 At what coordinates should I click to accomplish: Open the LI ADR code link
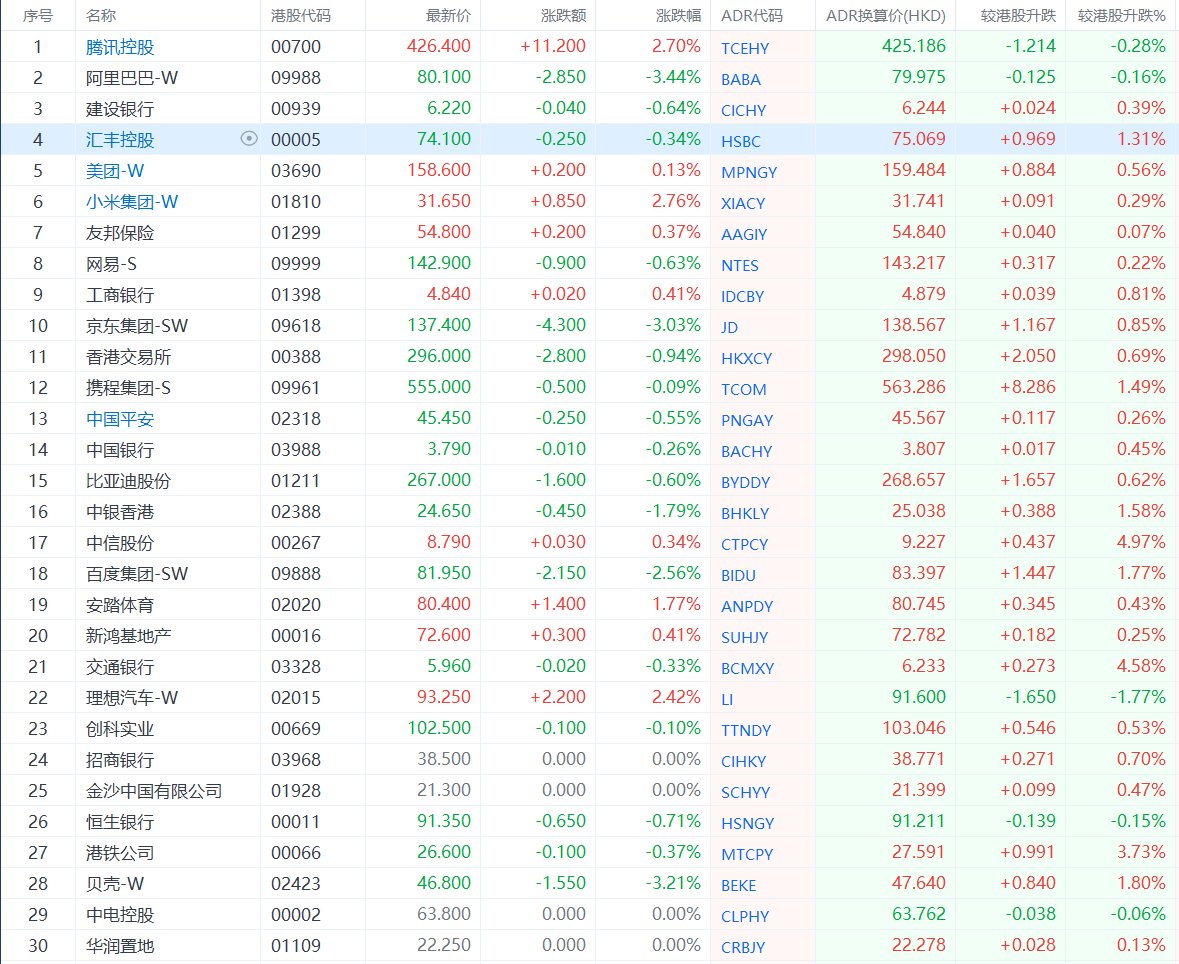pyautogui.click(x=727, y=700)
